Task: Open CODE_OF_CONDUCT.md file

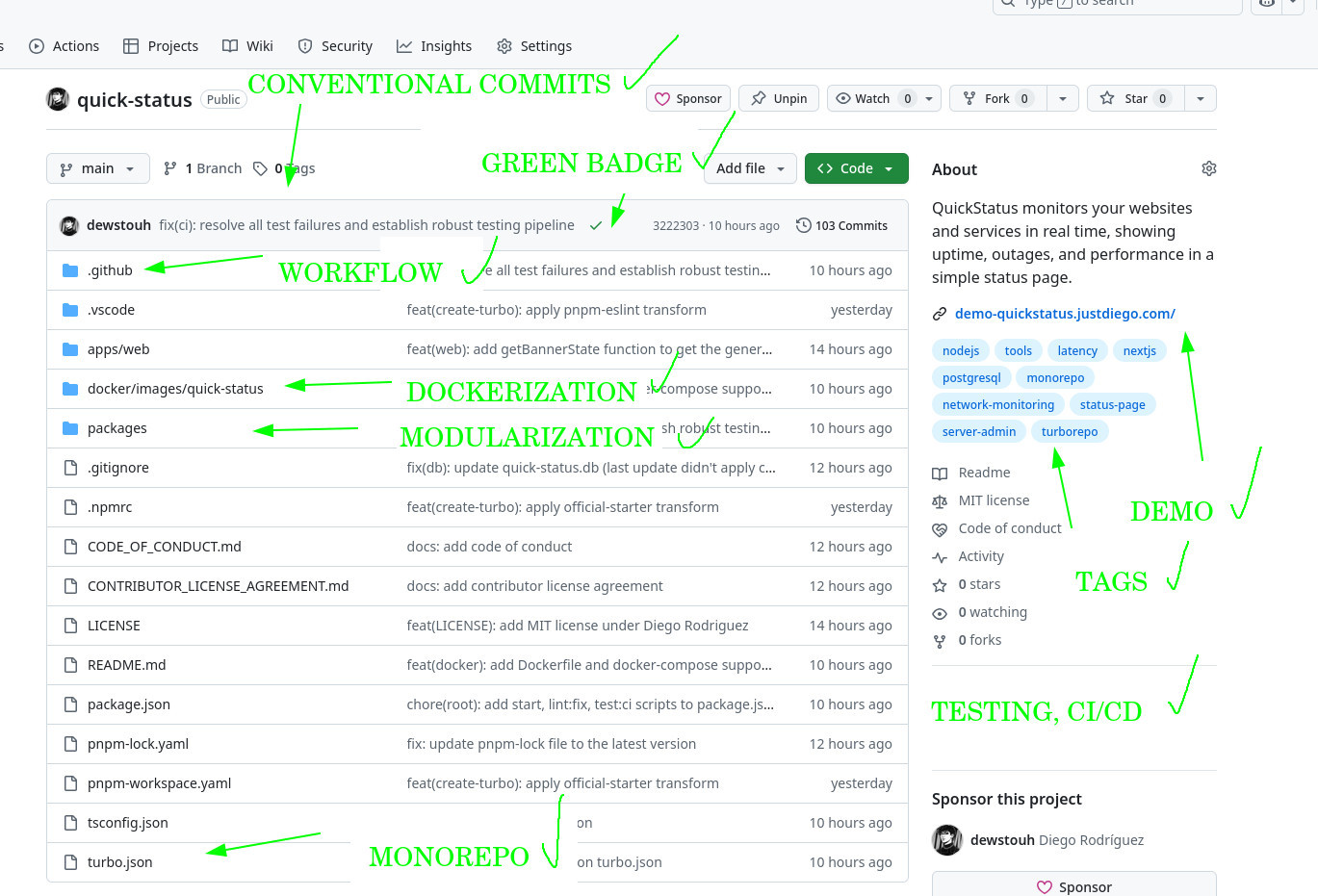Action: tap(165, 547)
